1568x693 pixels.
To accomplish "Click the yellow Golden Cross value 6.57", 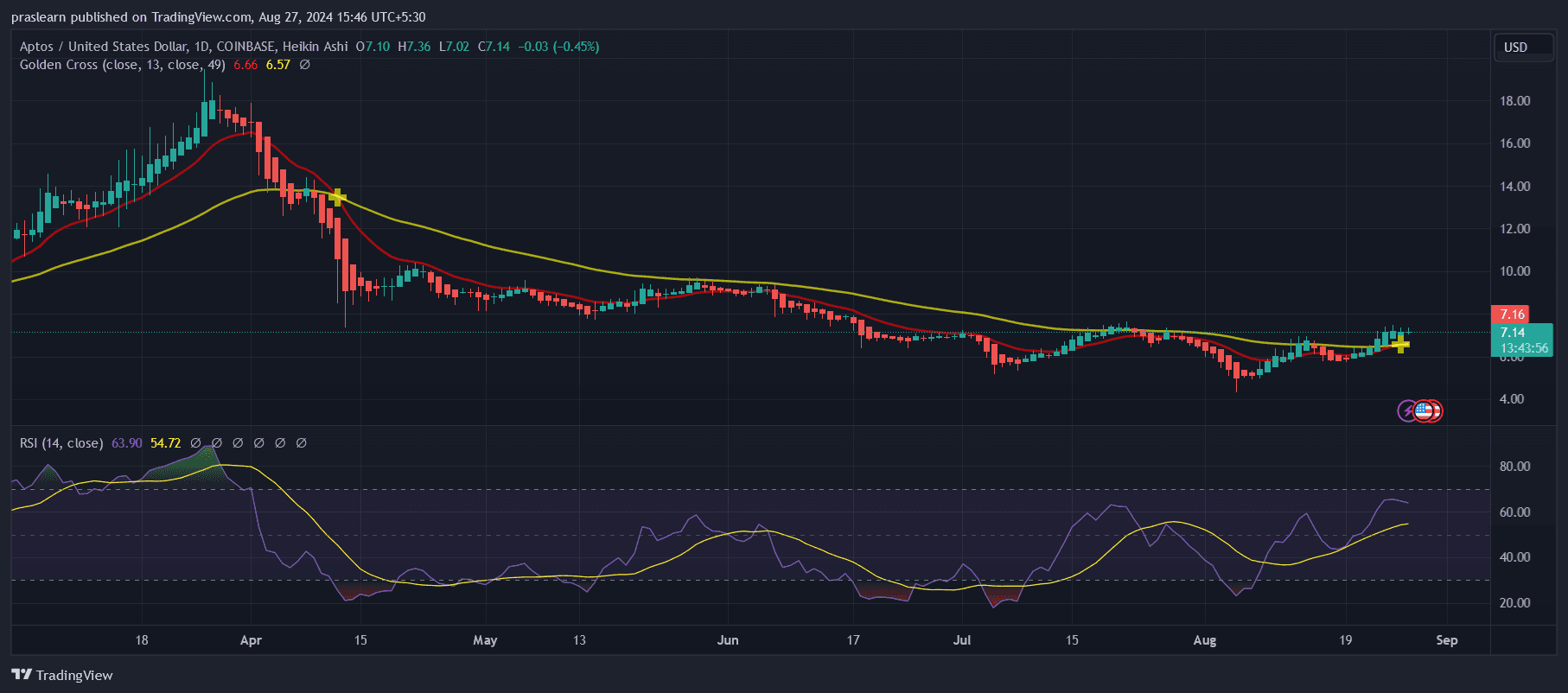I will tap(278, 65).
